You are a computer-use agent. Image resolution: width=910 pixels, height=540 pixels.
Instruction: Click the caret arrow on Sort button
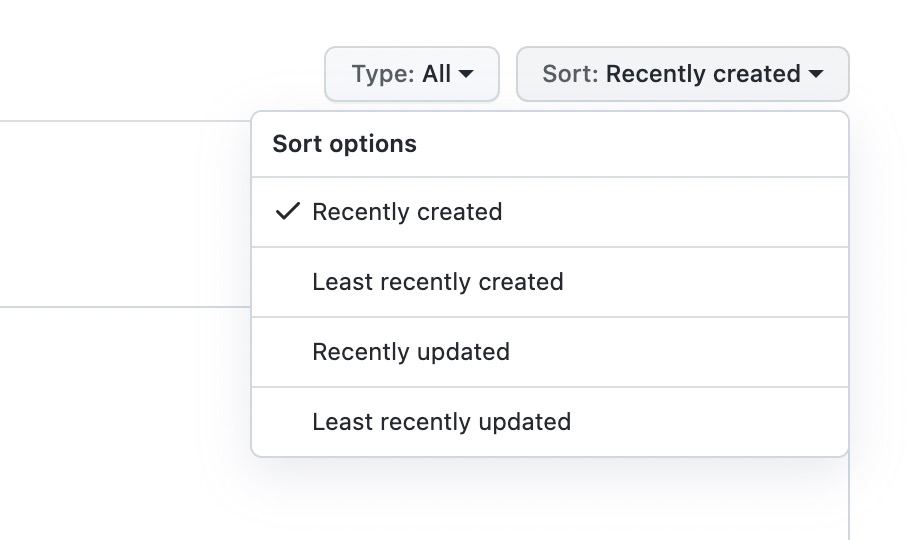816,74
